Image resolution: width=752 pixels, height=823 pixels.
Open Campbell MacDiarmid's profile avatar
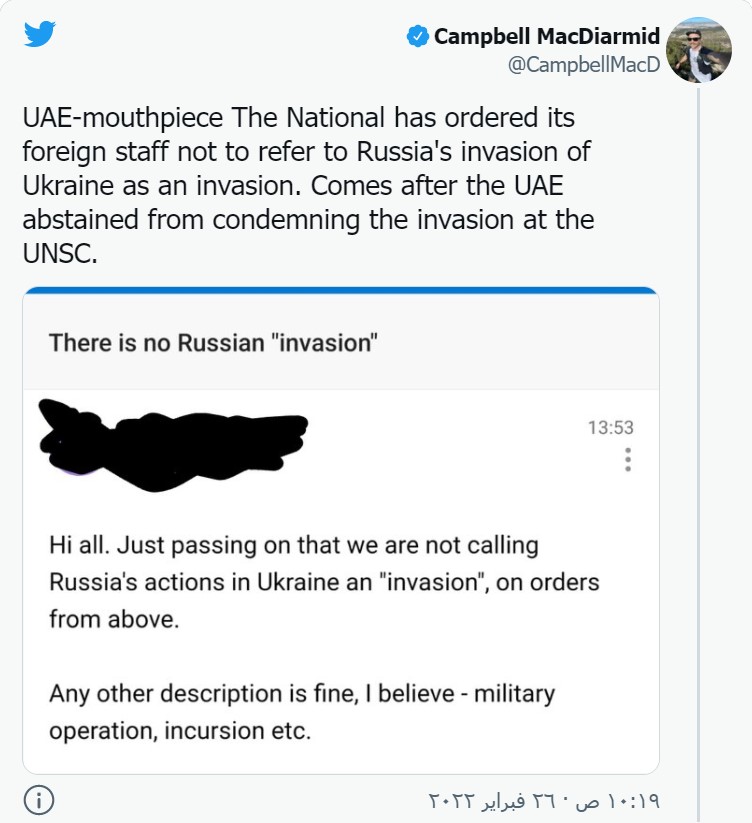coord(698,49)
